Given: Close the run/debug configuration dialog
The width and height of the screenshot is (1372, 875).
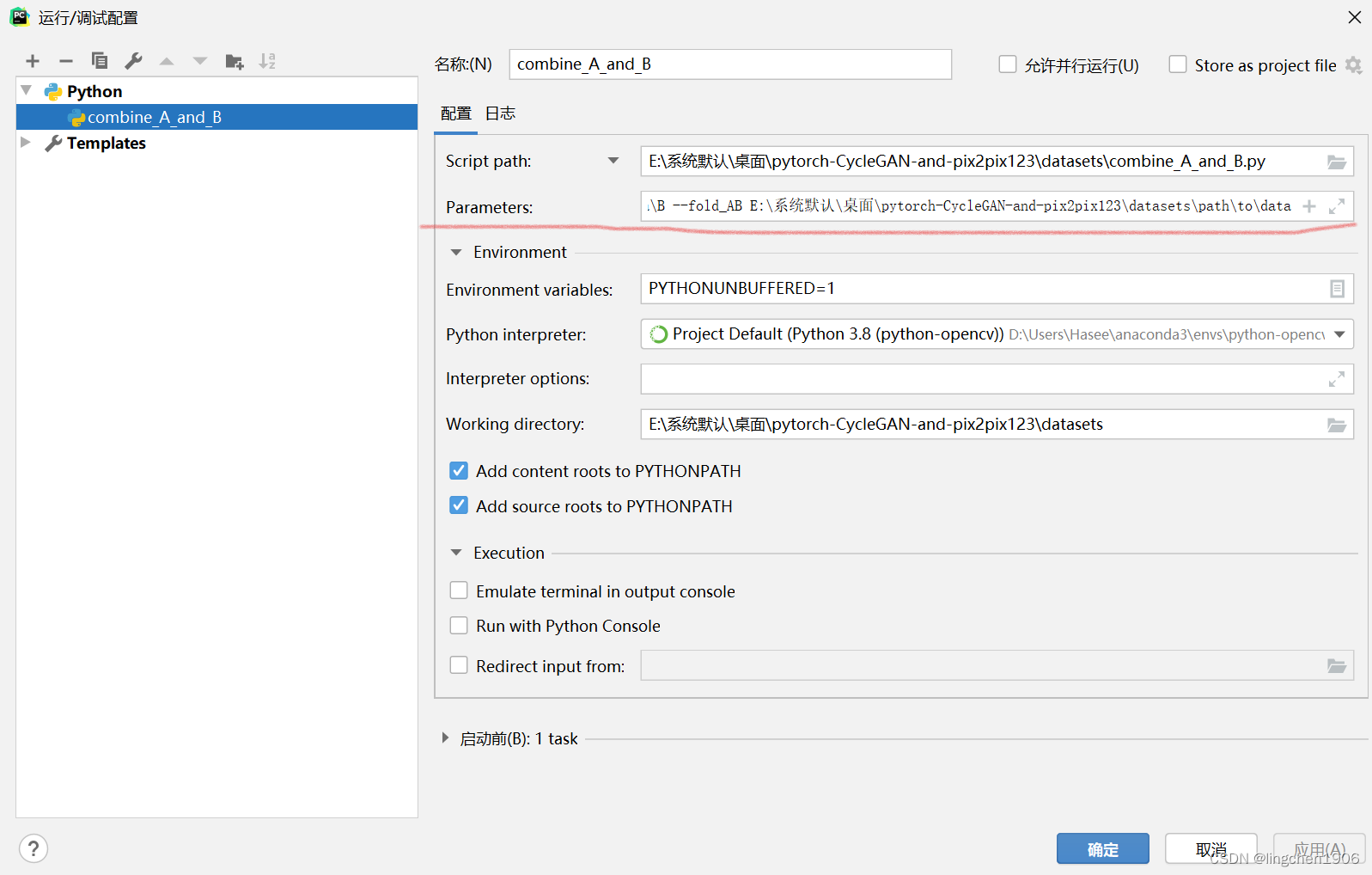Looking at the screenshot, I should pyautogui.click(x=1355, y=17).
